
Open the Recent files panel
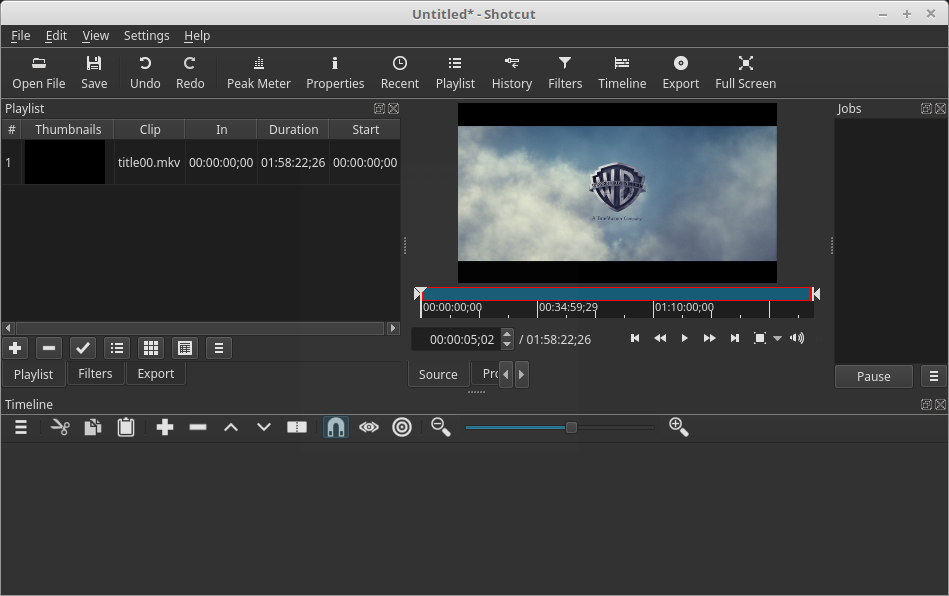coord(399,73)
